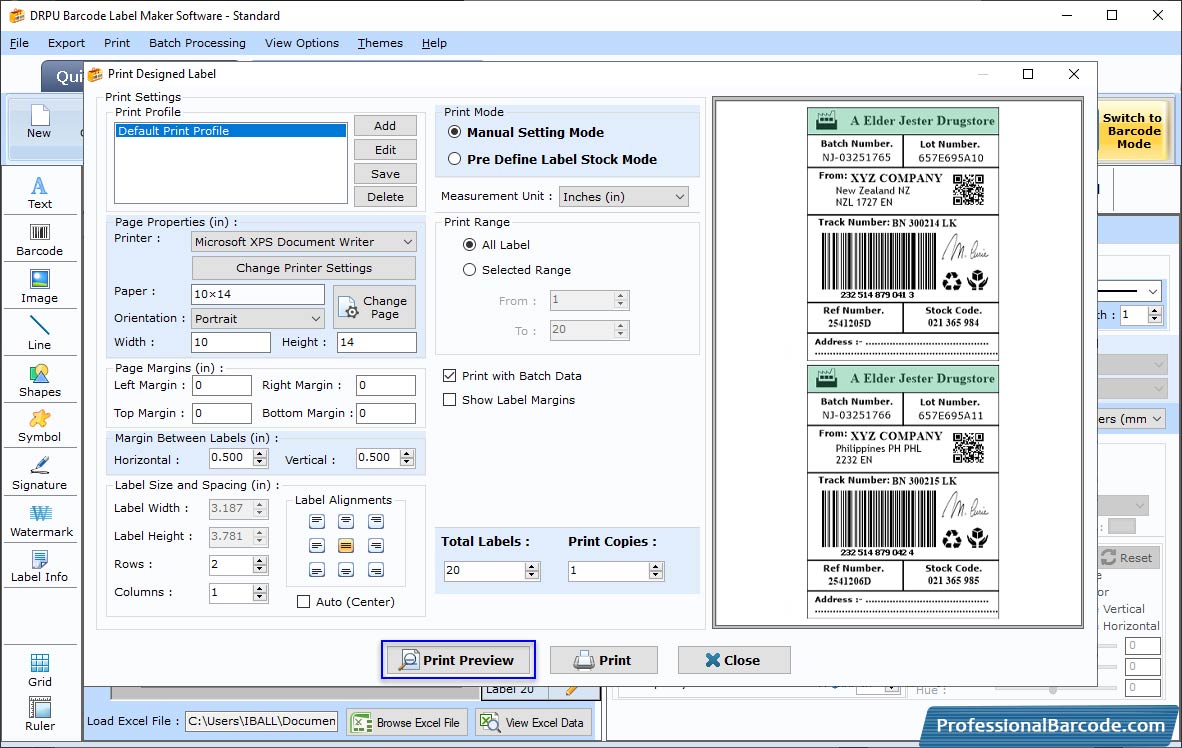Select the Shapes tool
This screenshot has height=748, width=1182.
[x=39, y=381]
